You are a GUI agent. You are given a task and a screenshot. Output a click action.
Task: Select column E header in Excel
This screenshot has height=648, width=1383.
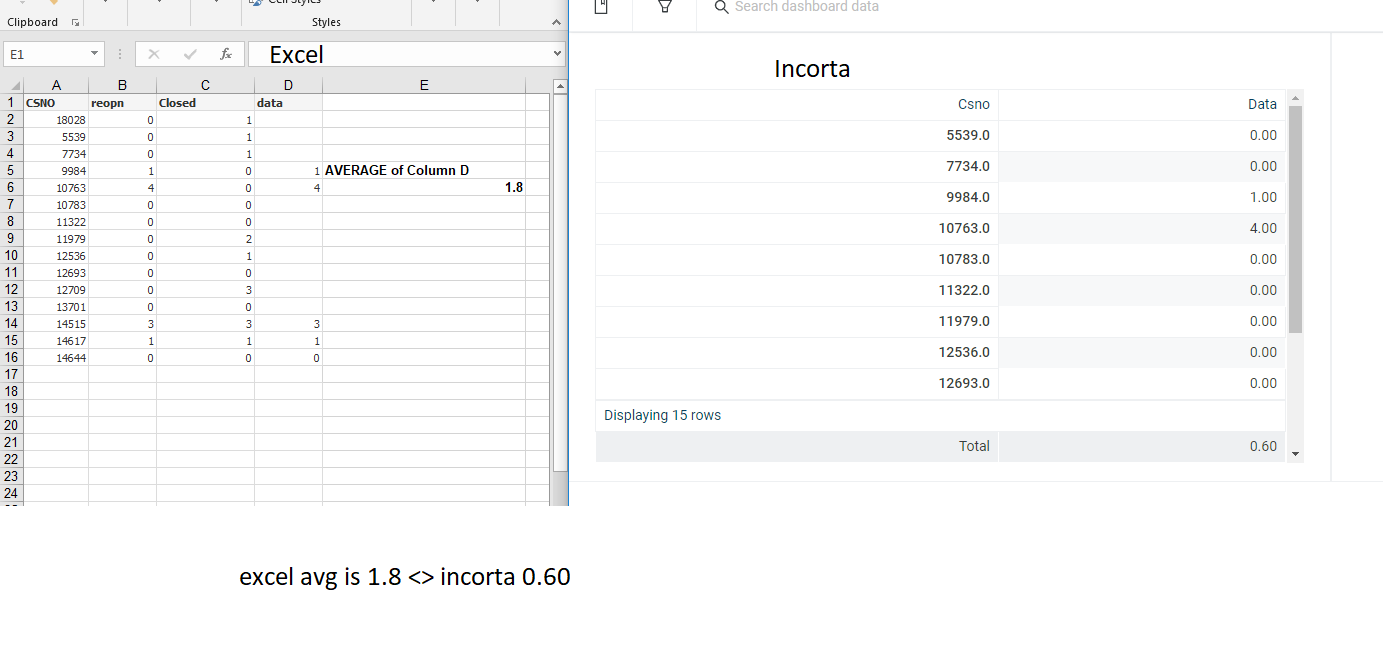(x=424, y=86)
